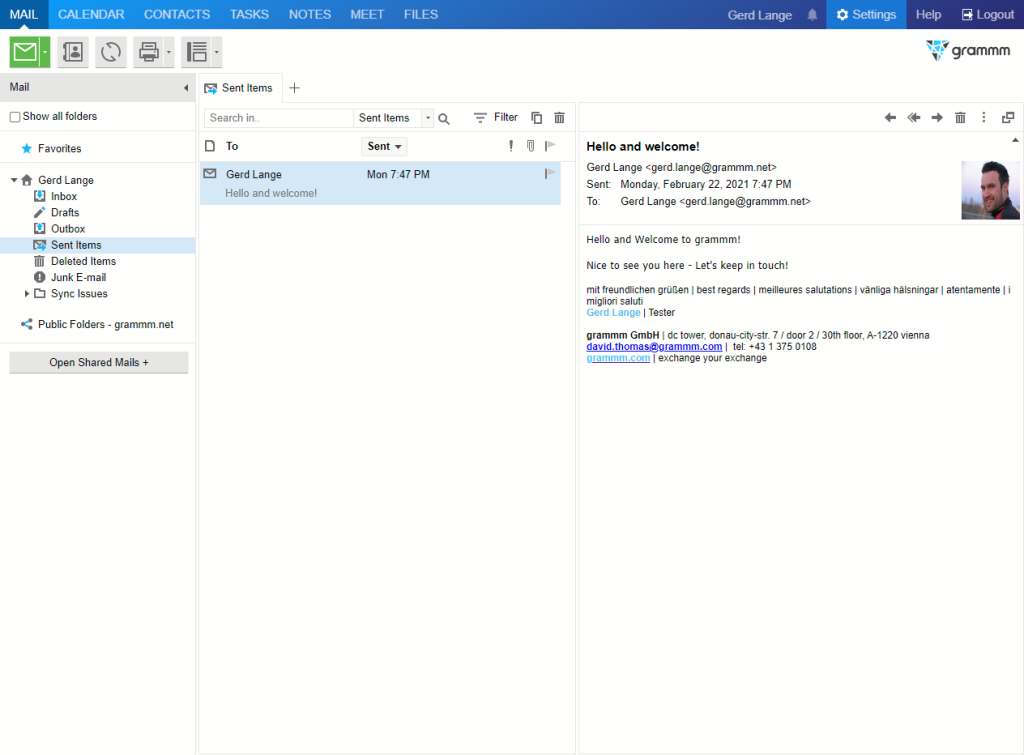Open Favorites star folder
Viewport: 1024px width, 755px height.
tap(52, 149)
